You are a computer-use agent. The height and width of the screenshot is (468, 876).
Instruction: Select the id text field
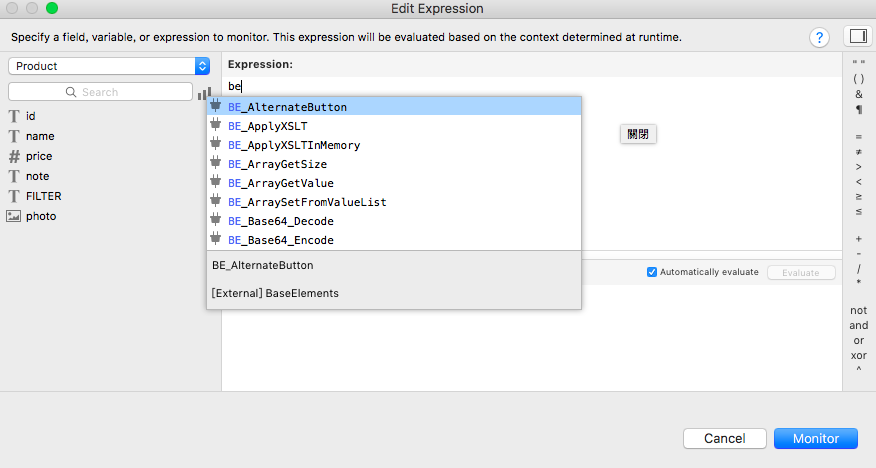point(31,116)
